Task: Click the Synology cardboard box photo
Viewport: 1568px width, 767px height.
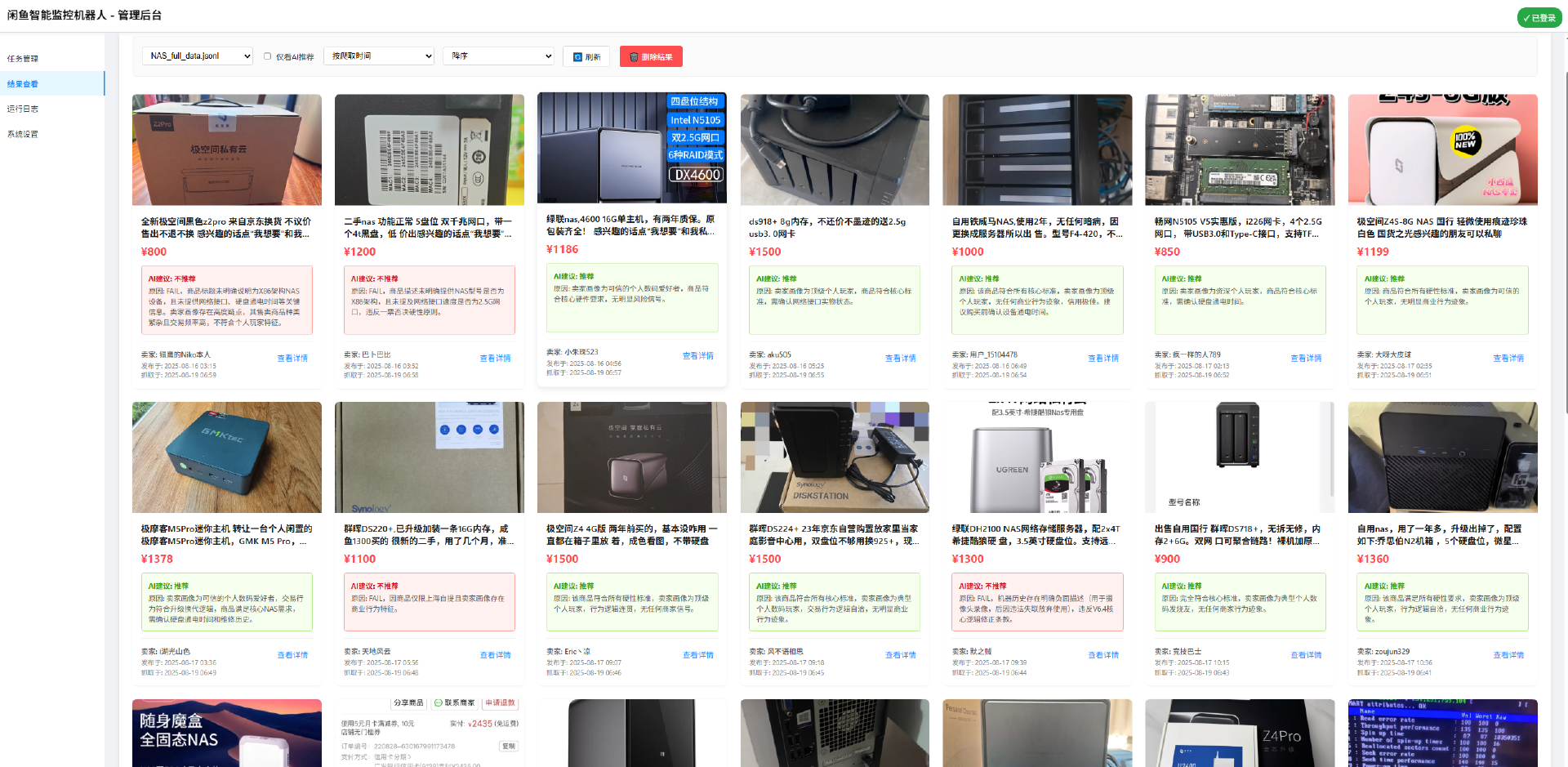Action: click(430, 457)
